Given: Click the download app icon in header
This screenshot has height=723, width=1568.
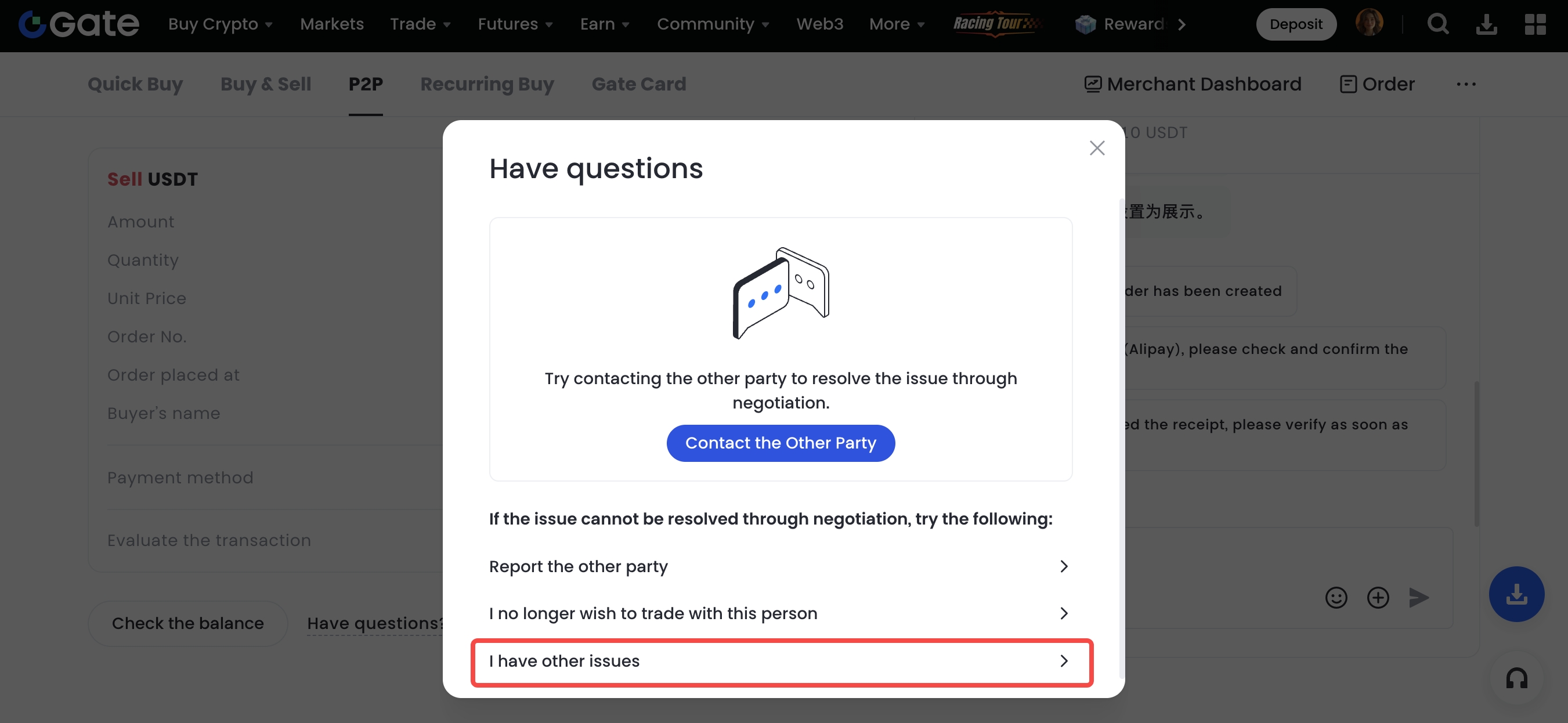Looking at the screenshot, I should click(x=1486, y=24).
